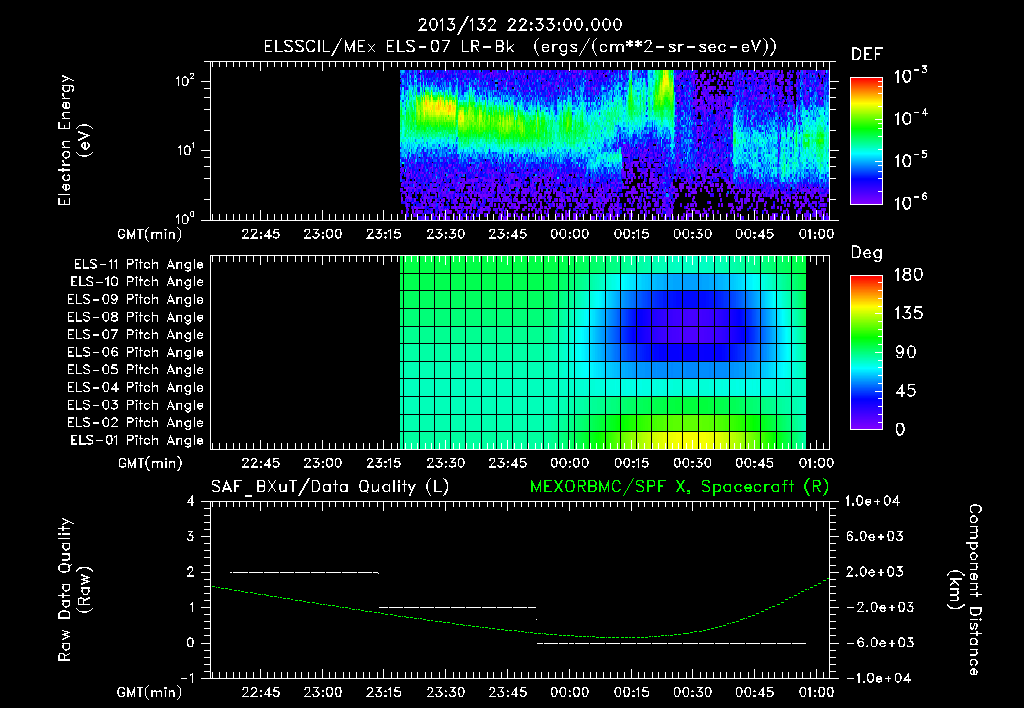Click the ELS-03 Pitch Angle row label
The image size is (1024, 708).
[x=136, y=405]
